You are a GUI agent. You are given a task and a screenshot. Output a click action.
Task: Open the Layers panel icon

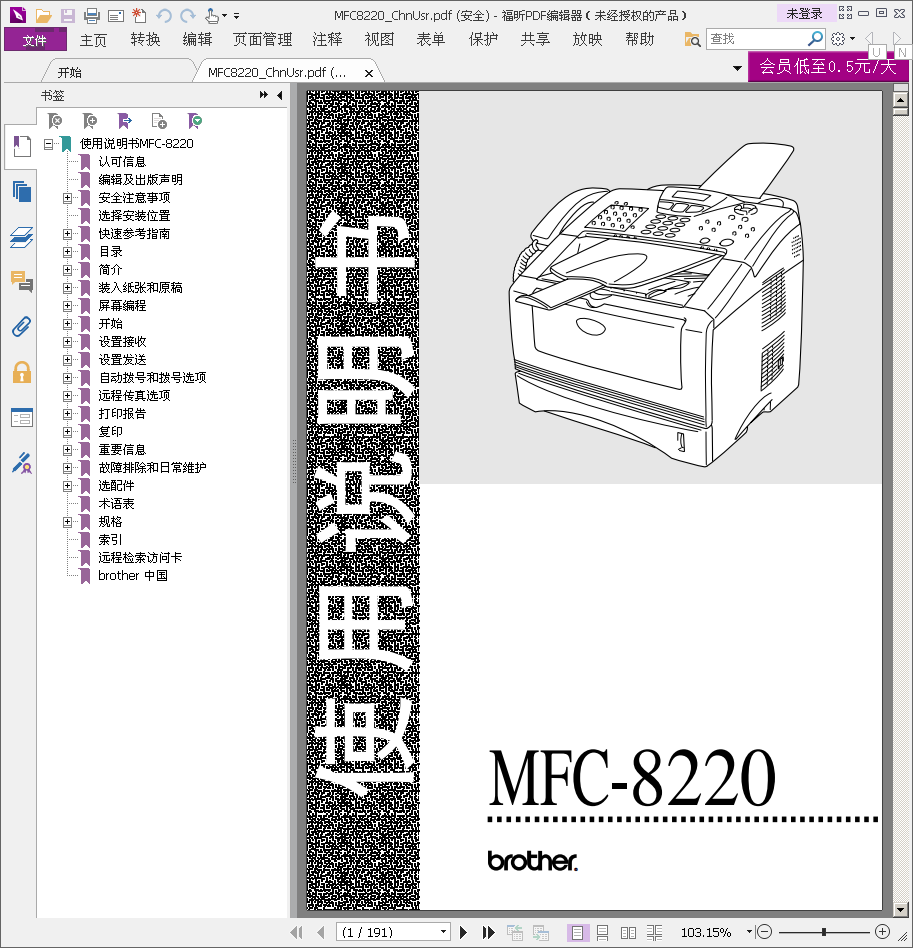point(22,237)
